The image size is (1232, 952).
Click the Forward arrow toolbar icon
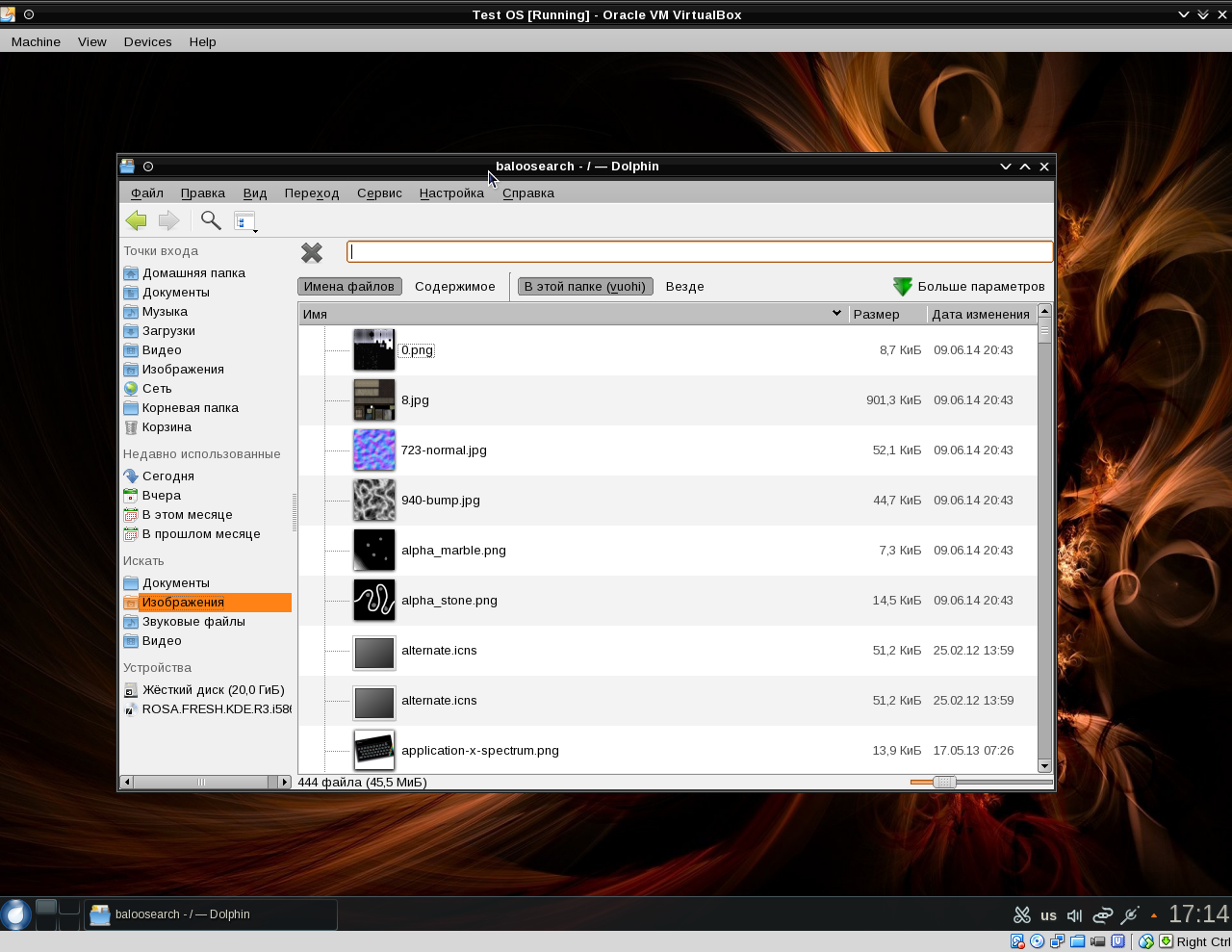(x=169, y=220)
